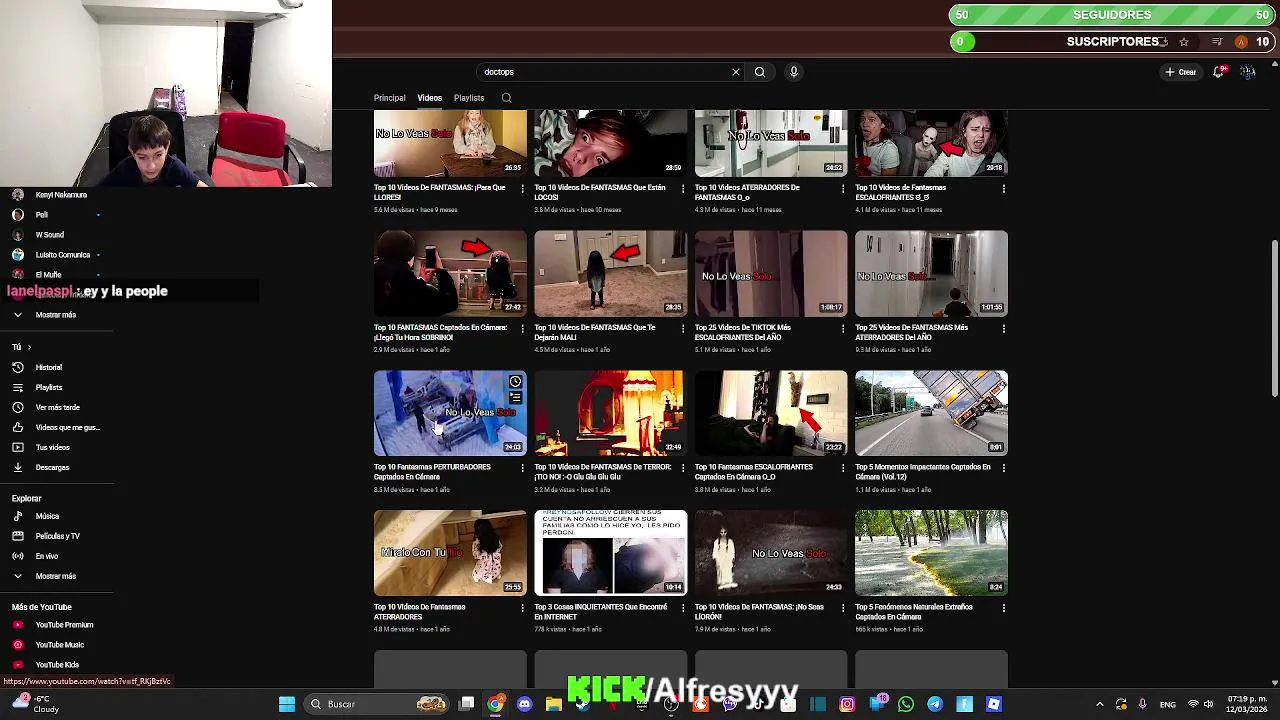Play the Míralo Con Tu Tío thumbnail
The image size is (1280, 720).
coord(450,553)
